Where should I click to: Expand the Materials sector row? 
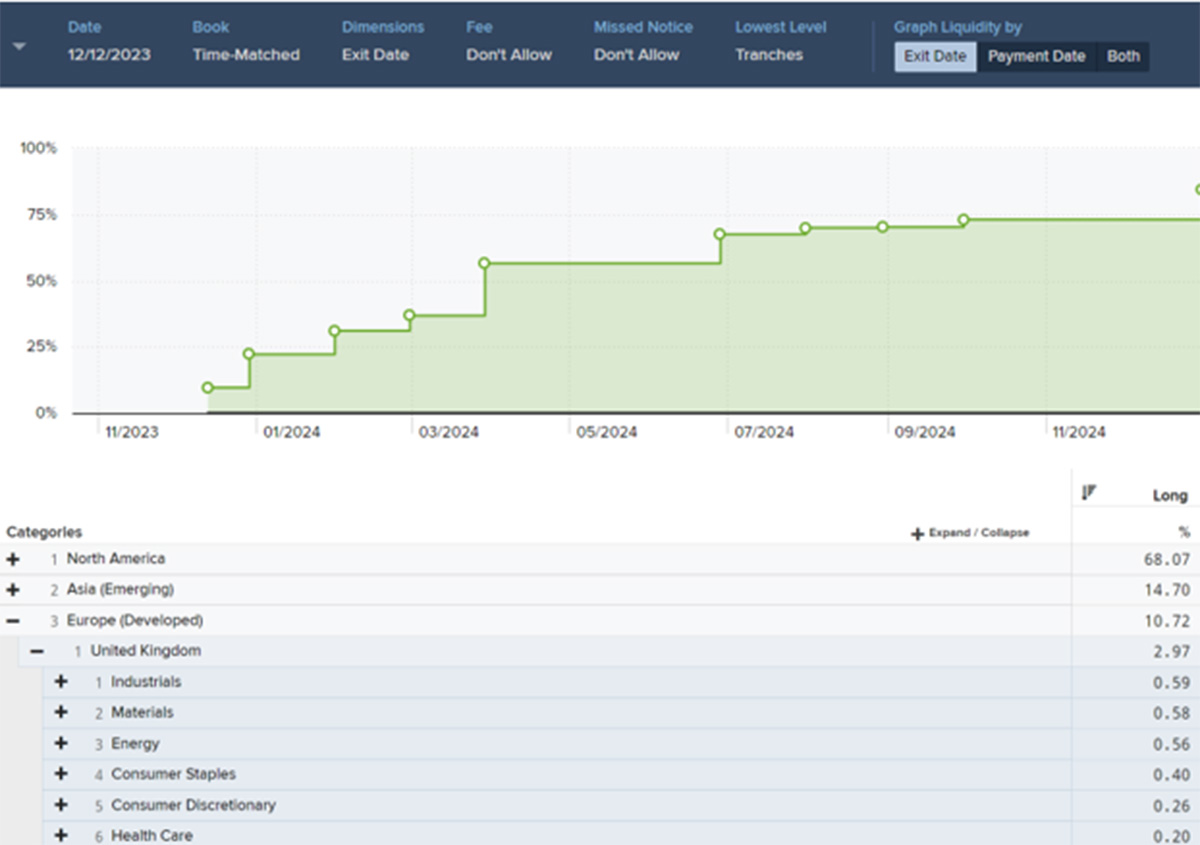coord(61,713)
